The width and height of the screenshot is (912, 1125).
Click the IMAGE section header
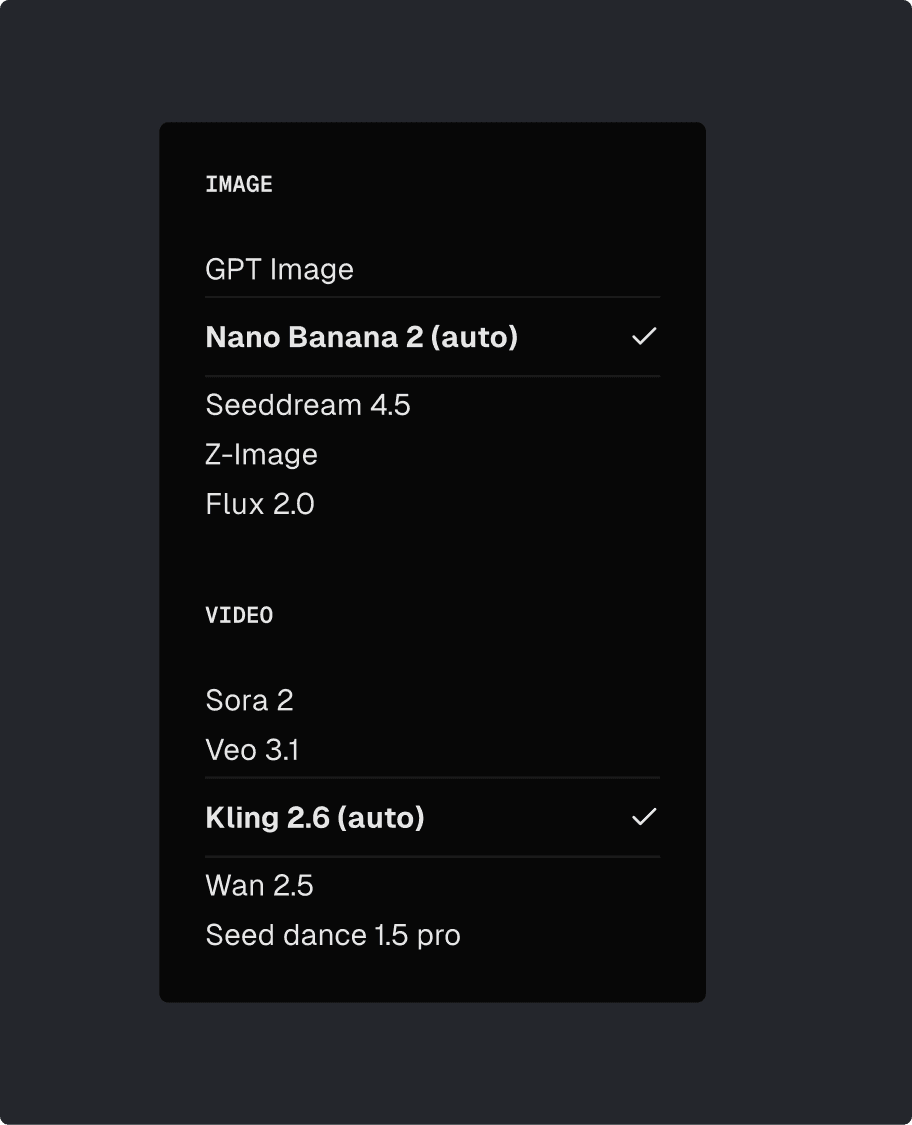[240, 184]
